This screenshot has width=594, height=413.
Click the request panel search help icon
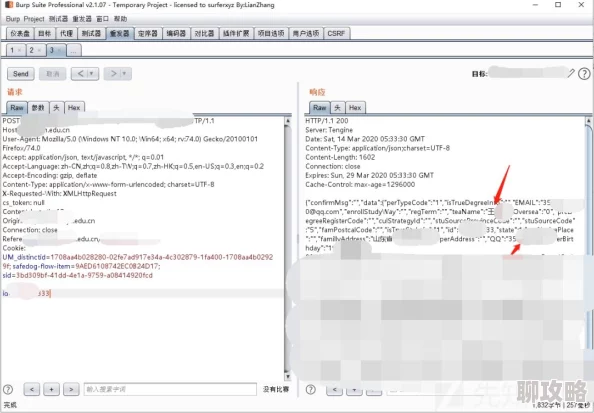8,389
